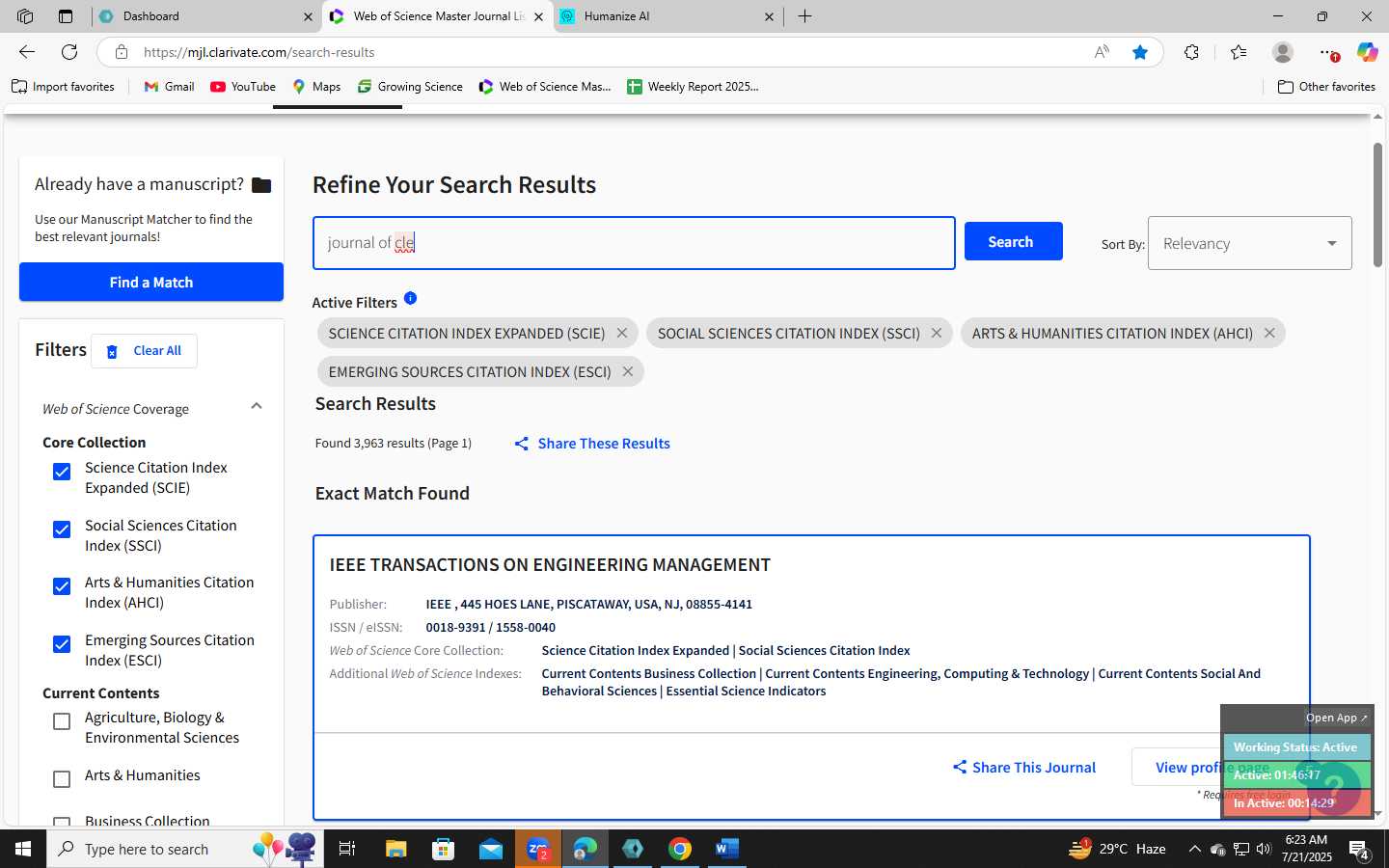Open Task View on the taskbar
Image resolution: width=1389 pixels, height=868 pixels.
point(347,849)
